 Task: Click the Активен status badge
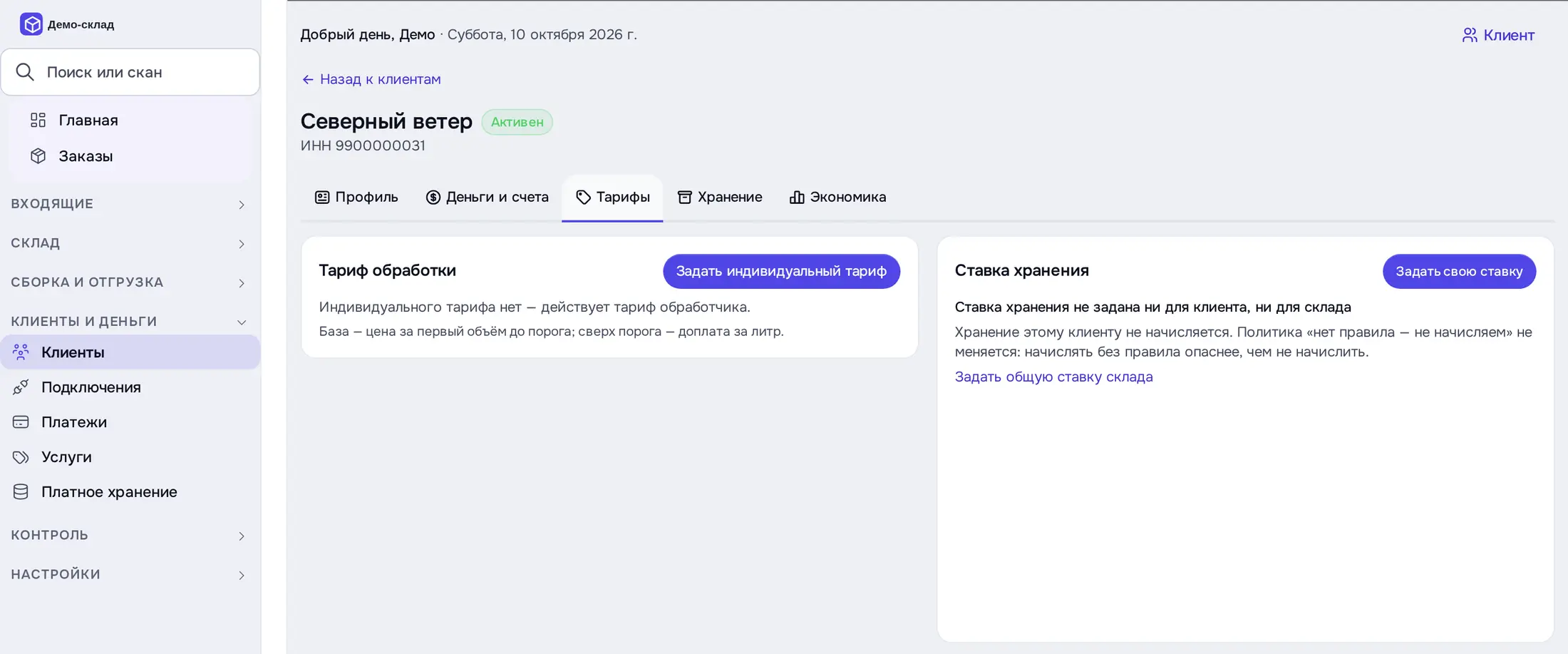tap(517, 122)
